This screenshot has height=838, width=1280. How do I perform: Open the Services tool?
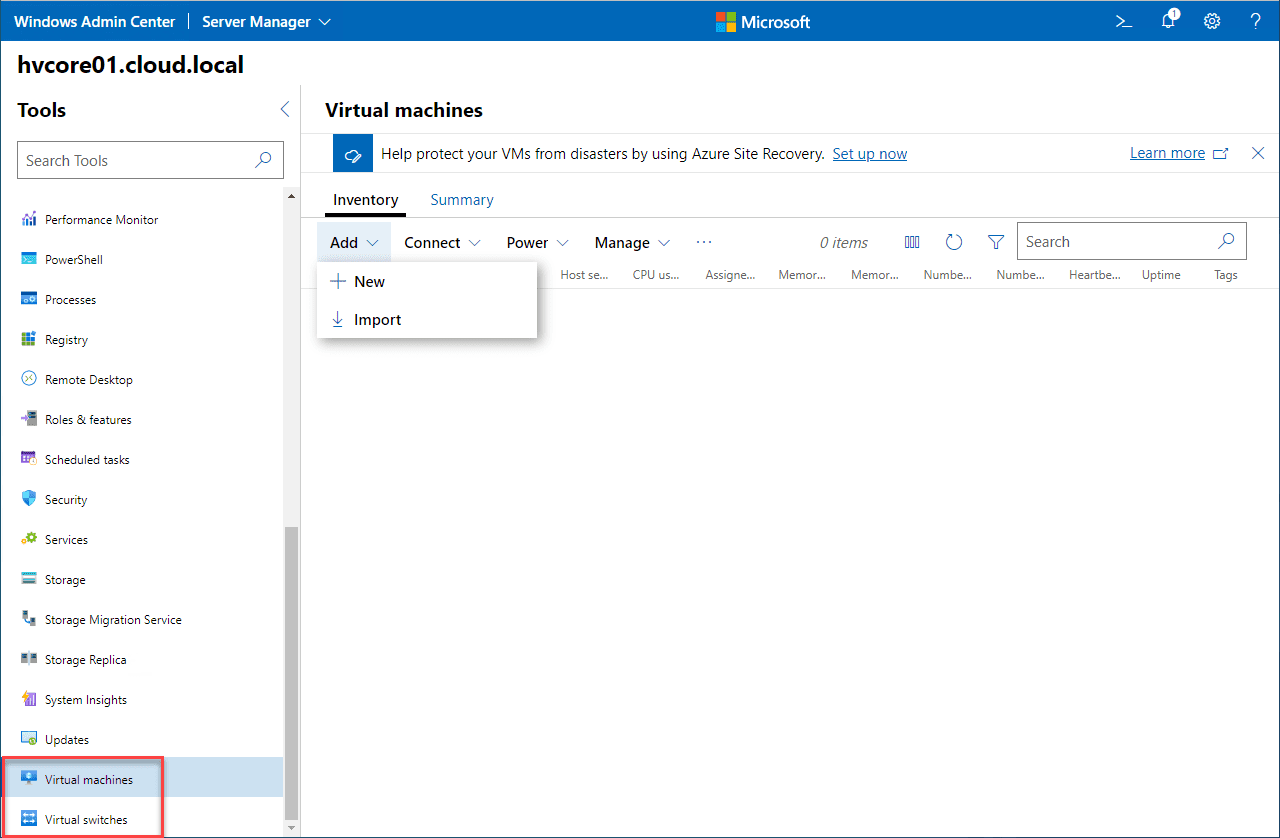point(142,540)
